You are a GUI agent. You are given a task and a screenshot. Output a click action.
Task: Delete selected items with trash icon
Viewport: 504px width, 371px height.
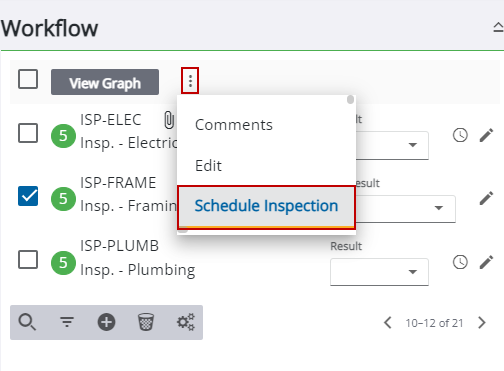tap(146, 322)
